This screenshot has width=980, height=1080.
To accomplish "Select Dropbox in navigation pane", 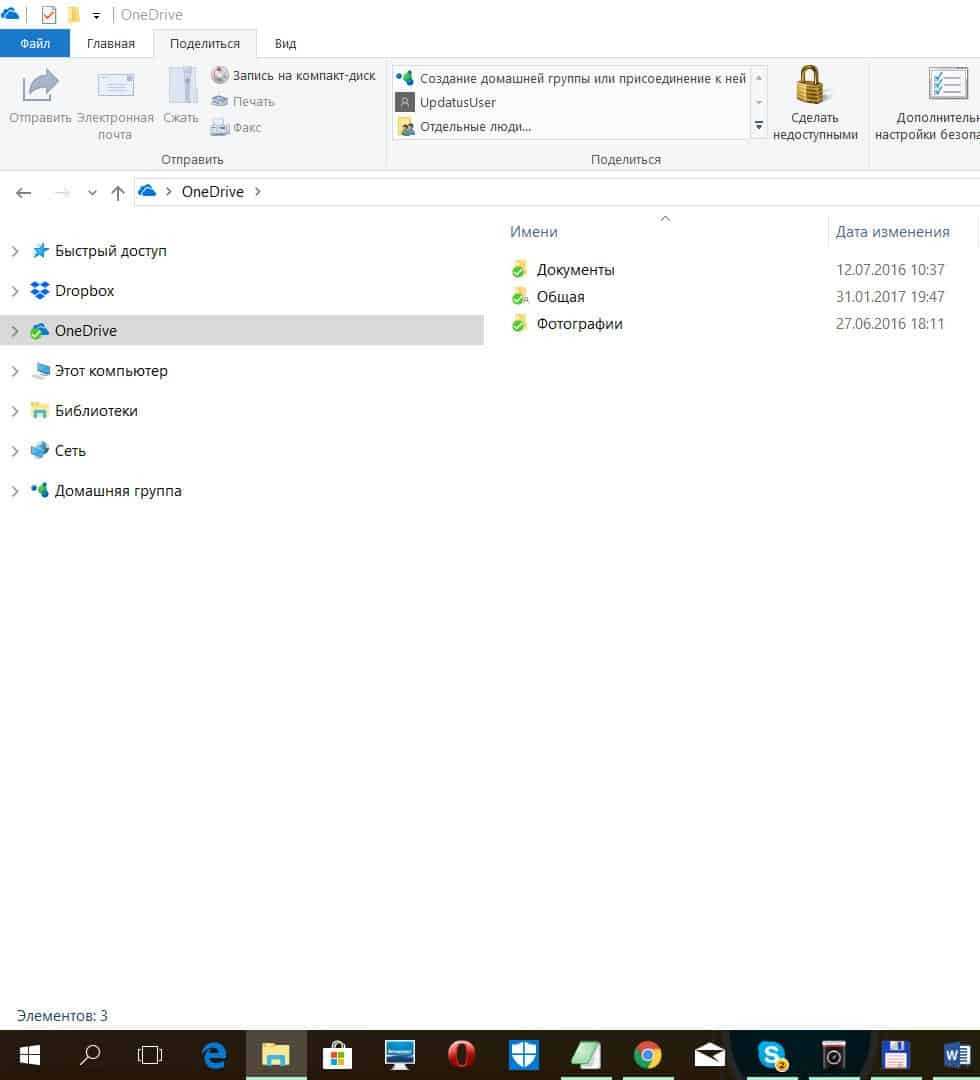I will pyautogui.click(x=72, y=291).
